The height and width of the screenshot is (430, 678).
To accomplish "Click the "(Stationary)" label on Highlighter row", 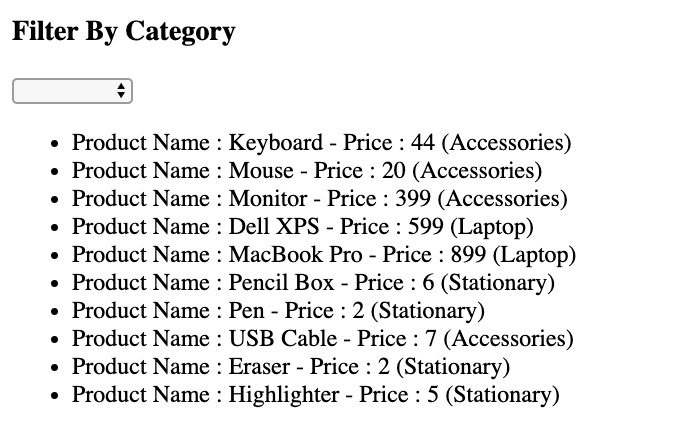I will (502, 395).
